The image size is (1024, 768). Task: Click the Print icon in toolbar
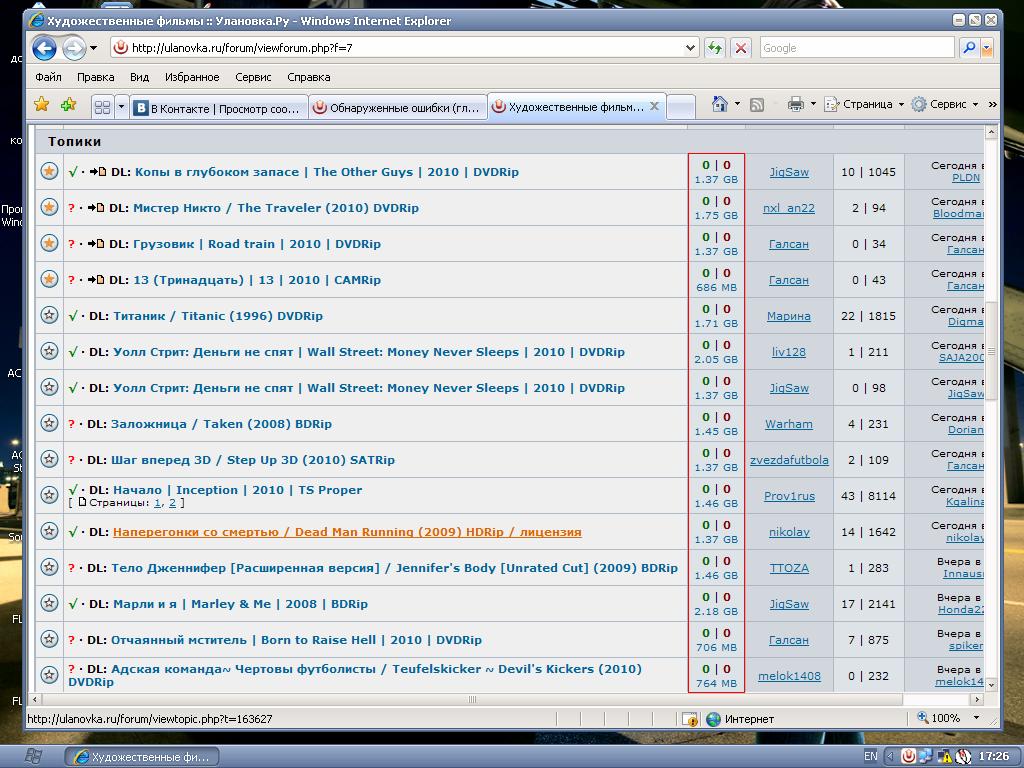coord(796,104)
